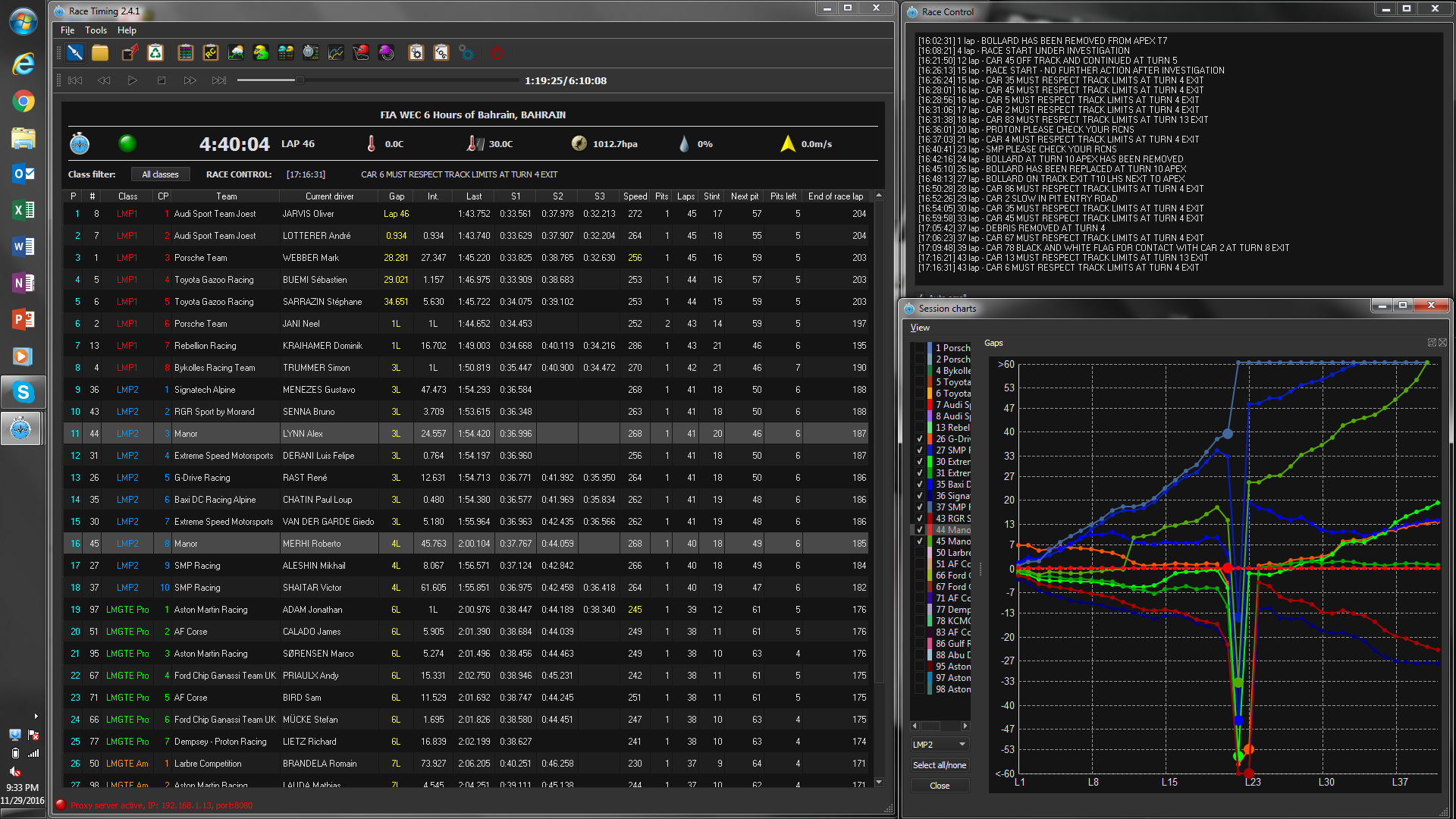Open session charts via the line graph icon
1456x819 pixels.
tap(336, 52)
